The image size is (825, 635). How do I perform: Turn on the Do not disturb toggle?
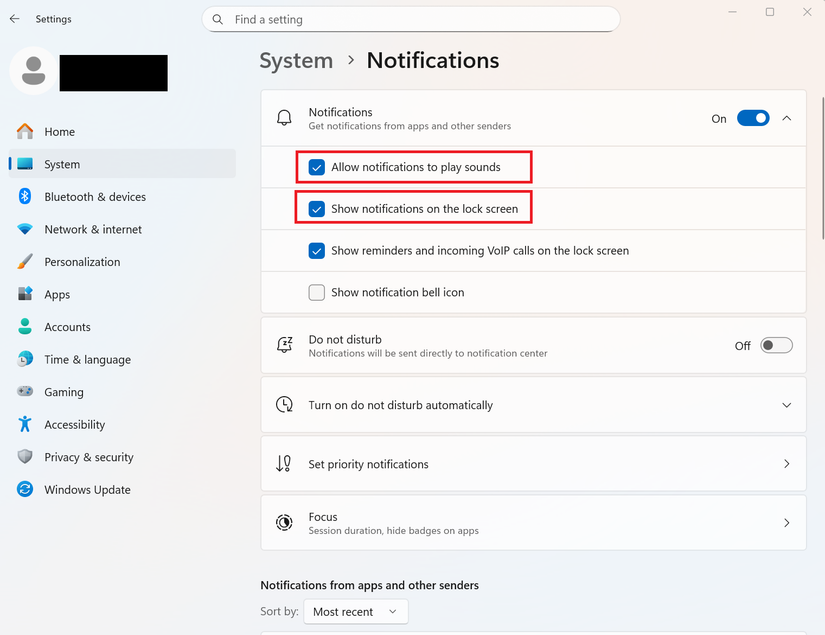(776, 344)
